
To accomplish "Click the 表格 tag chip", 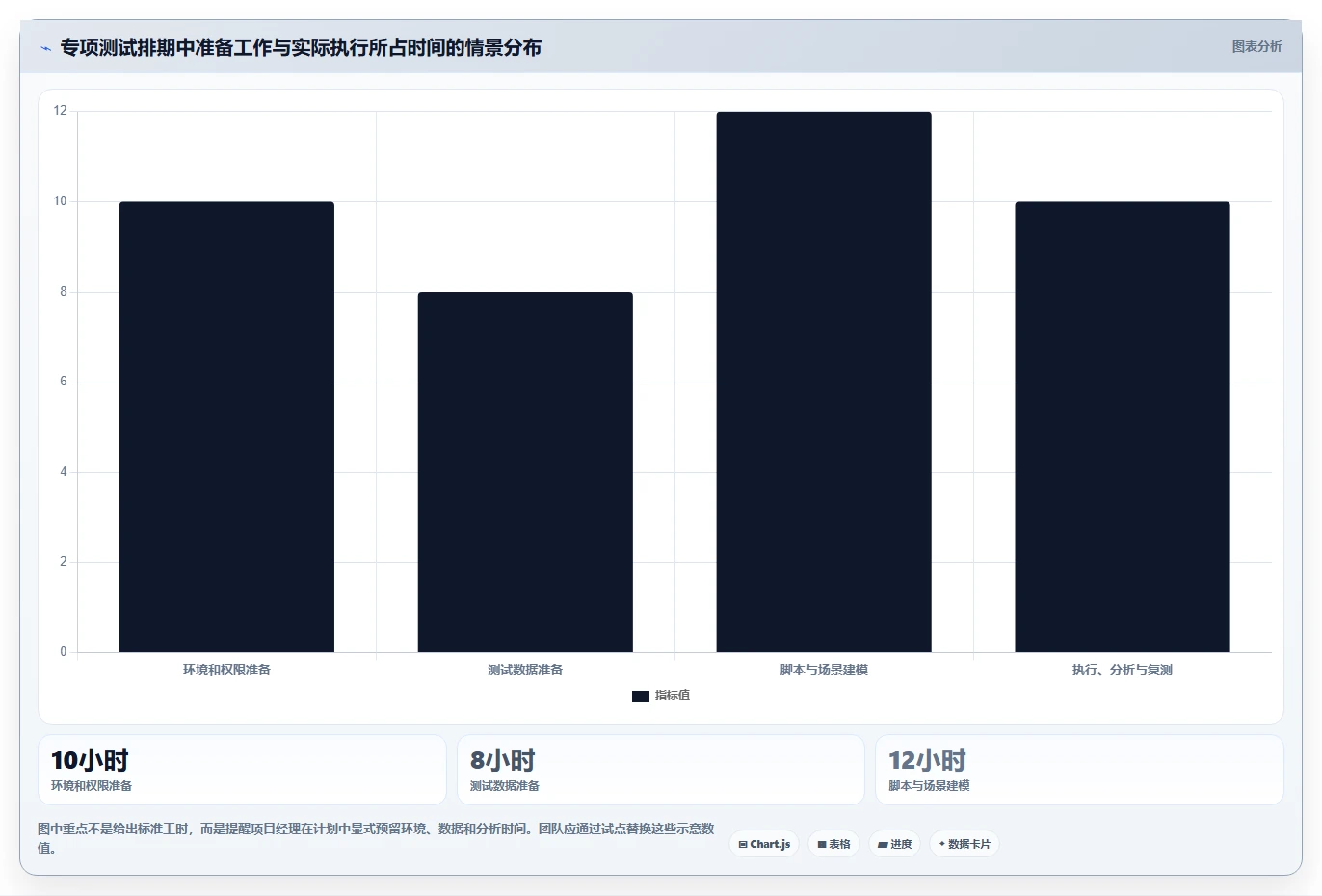I will pyautogui.click(x=834, y=844).
